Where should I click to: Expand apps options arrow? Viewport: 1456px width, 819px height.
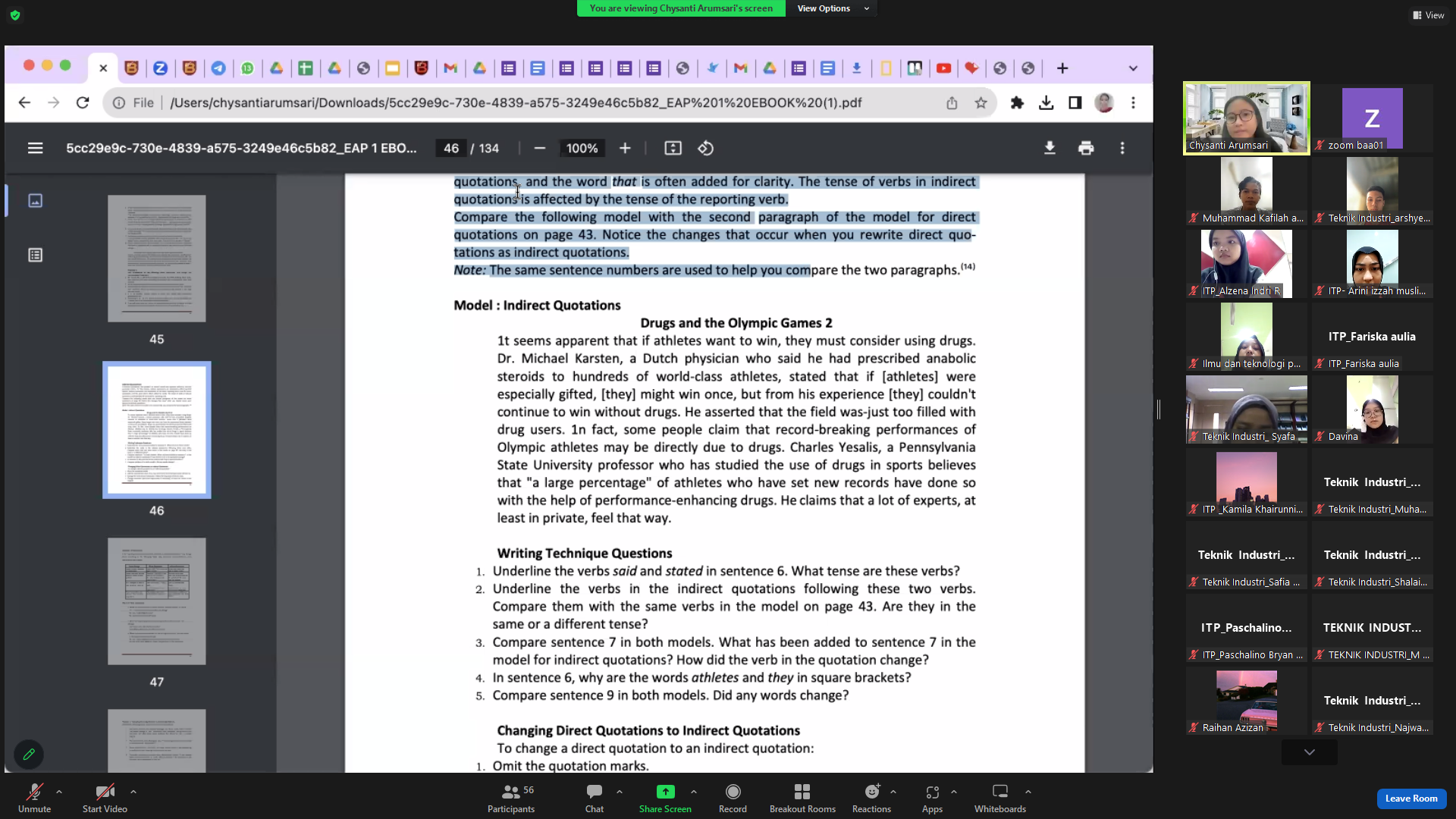[954, 792]
